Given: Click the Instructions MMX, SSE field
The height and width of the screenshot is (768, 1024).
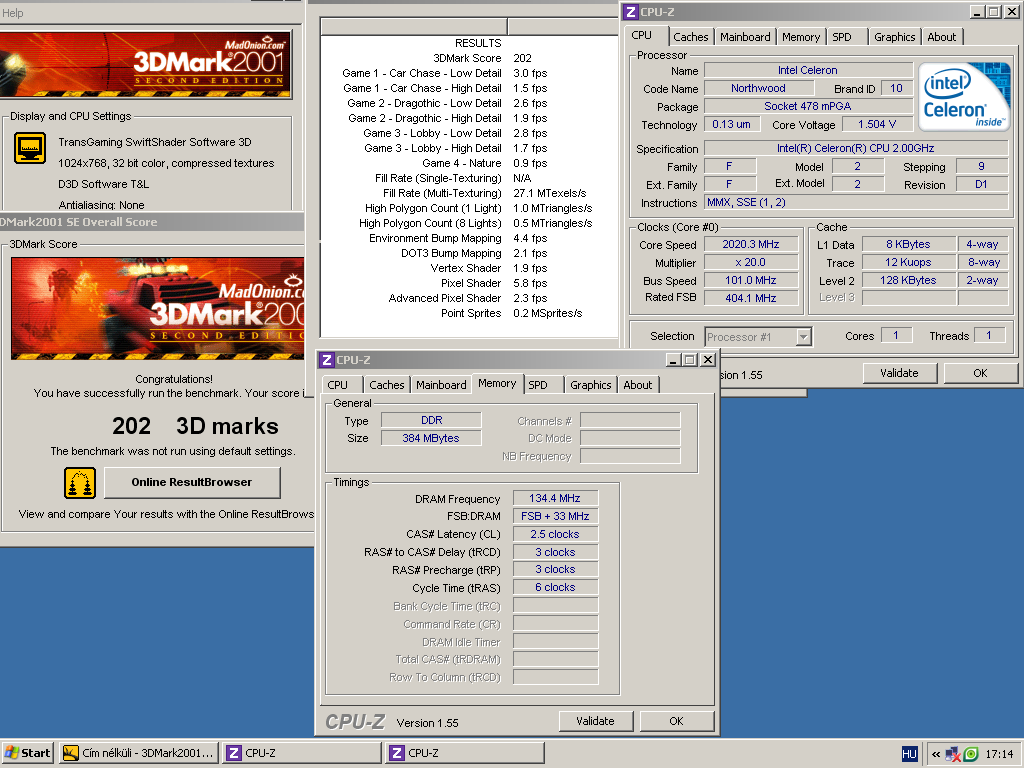Looking at the screenshot, I should coord(856,202).
